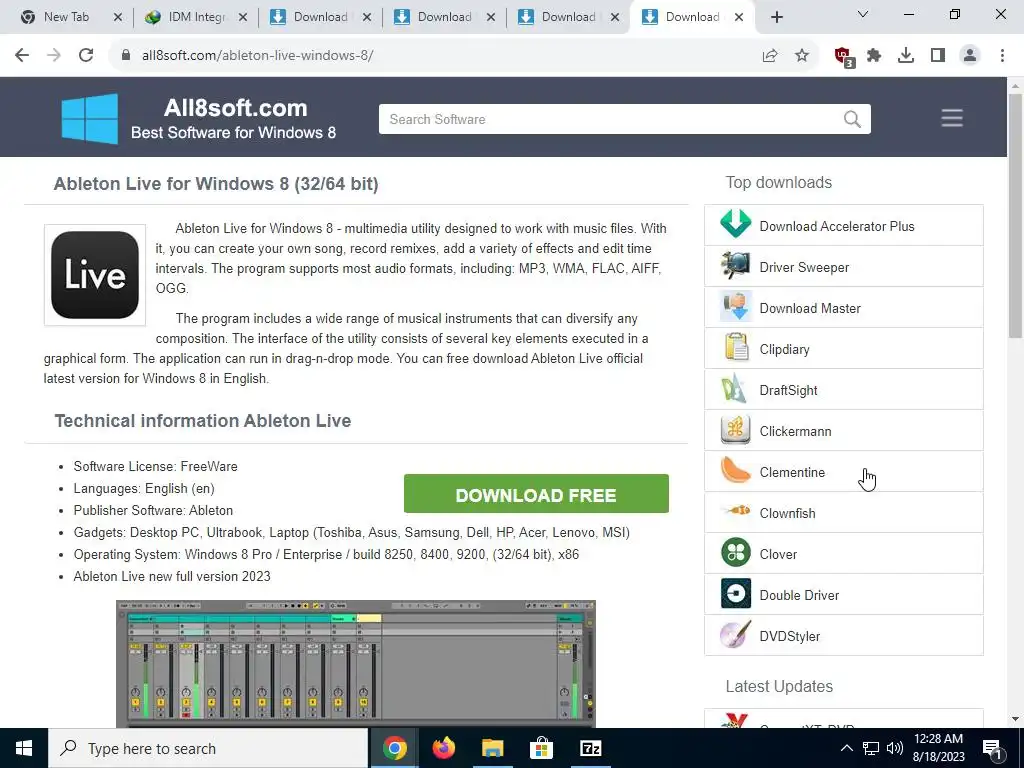This screenshot has height=768, width=1024.
Task: Switch to the first Download tab
Action: coord(320,17)
